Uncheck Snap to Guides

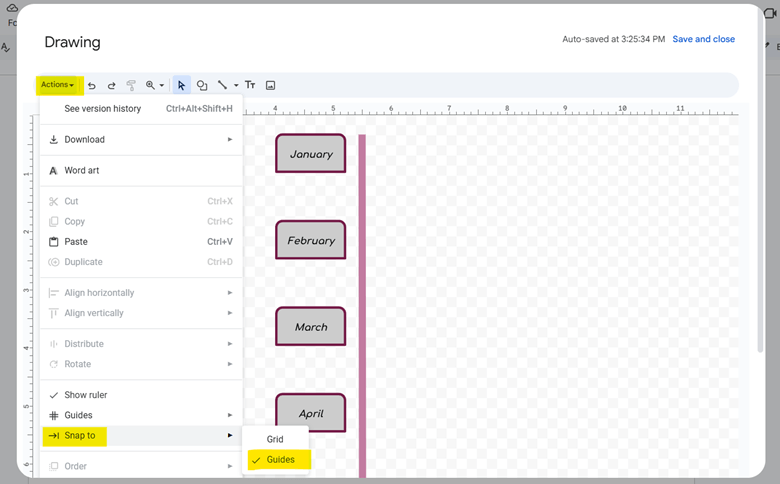click(280, 460)
